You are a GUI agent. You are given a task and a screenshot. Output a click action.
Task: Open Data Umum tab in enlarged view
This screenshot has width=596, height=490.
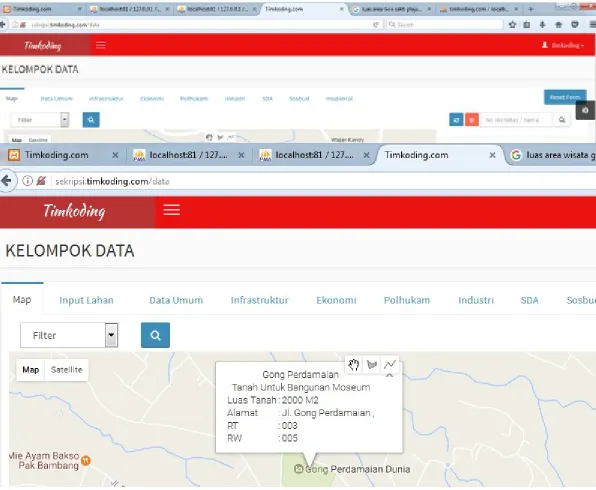(176, 300)
